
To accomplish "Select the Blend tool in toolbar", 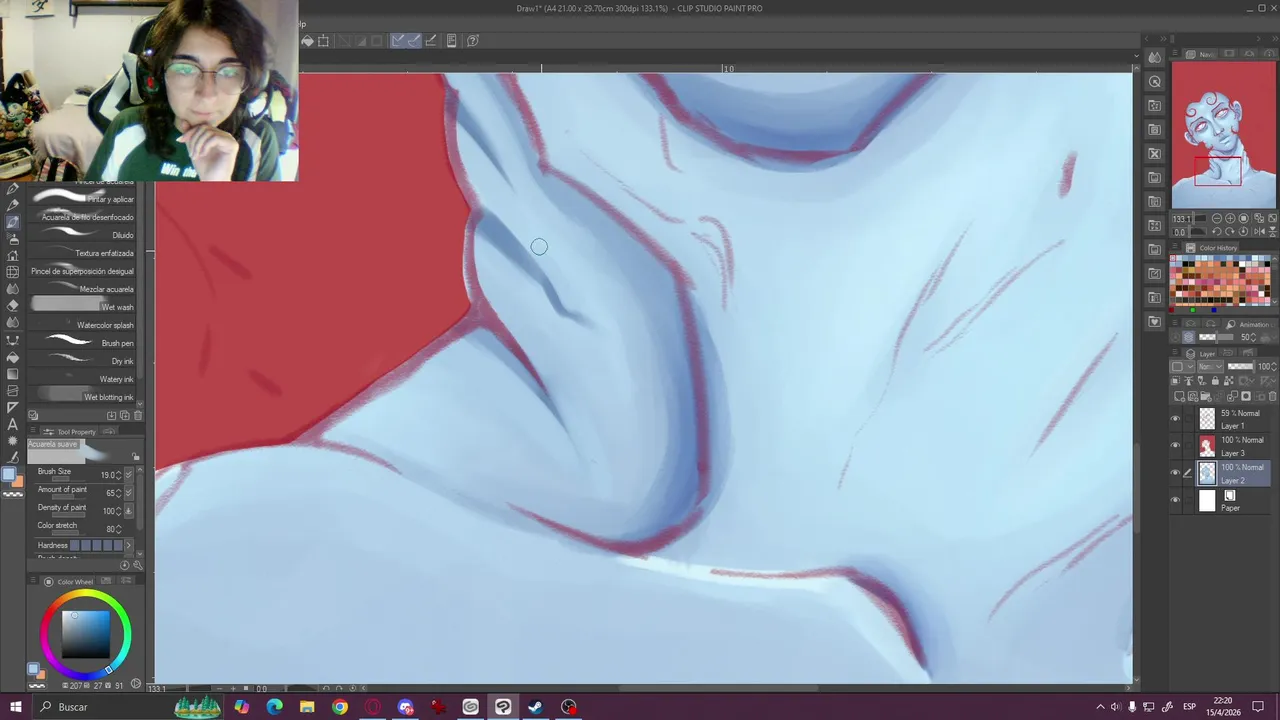I will pyautogui.click(x=13, y=323).
